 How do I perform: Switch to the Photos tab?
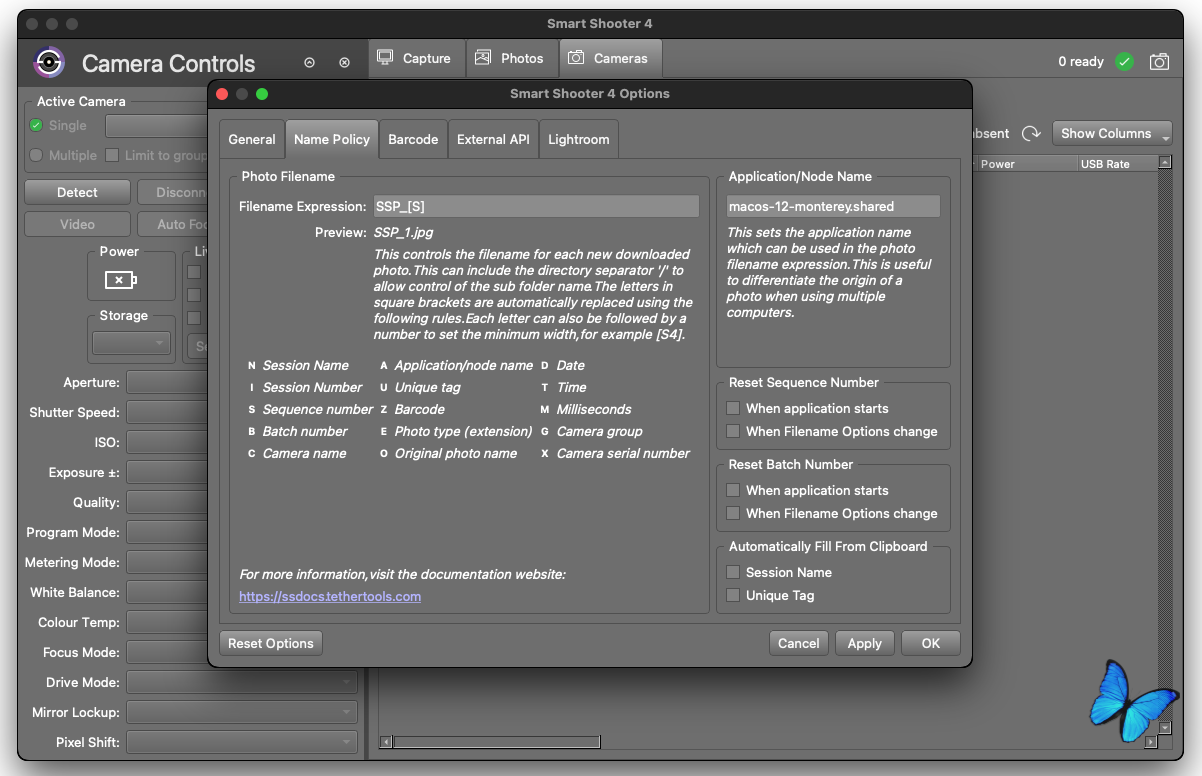[x=510, y=58]
